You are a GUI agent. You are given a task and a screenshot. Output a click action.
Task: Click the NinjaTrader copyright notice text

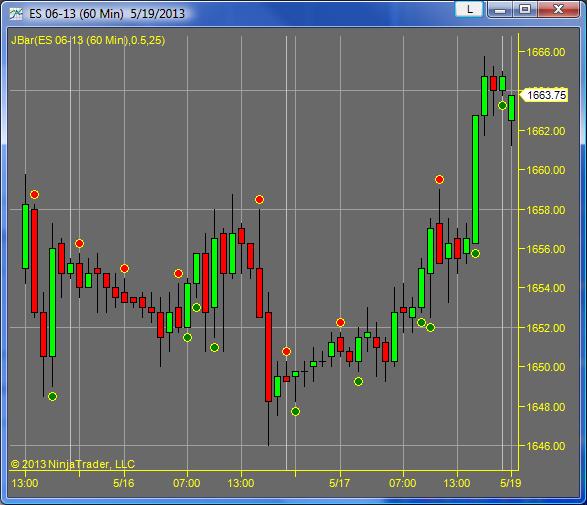(x=73, y=464)
